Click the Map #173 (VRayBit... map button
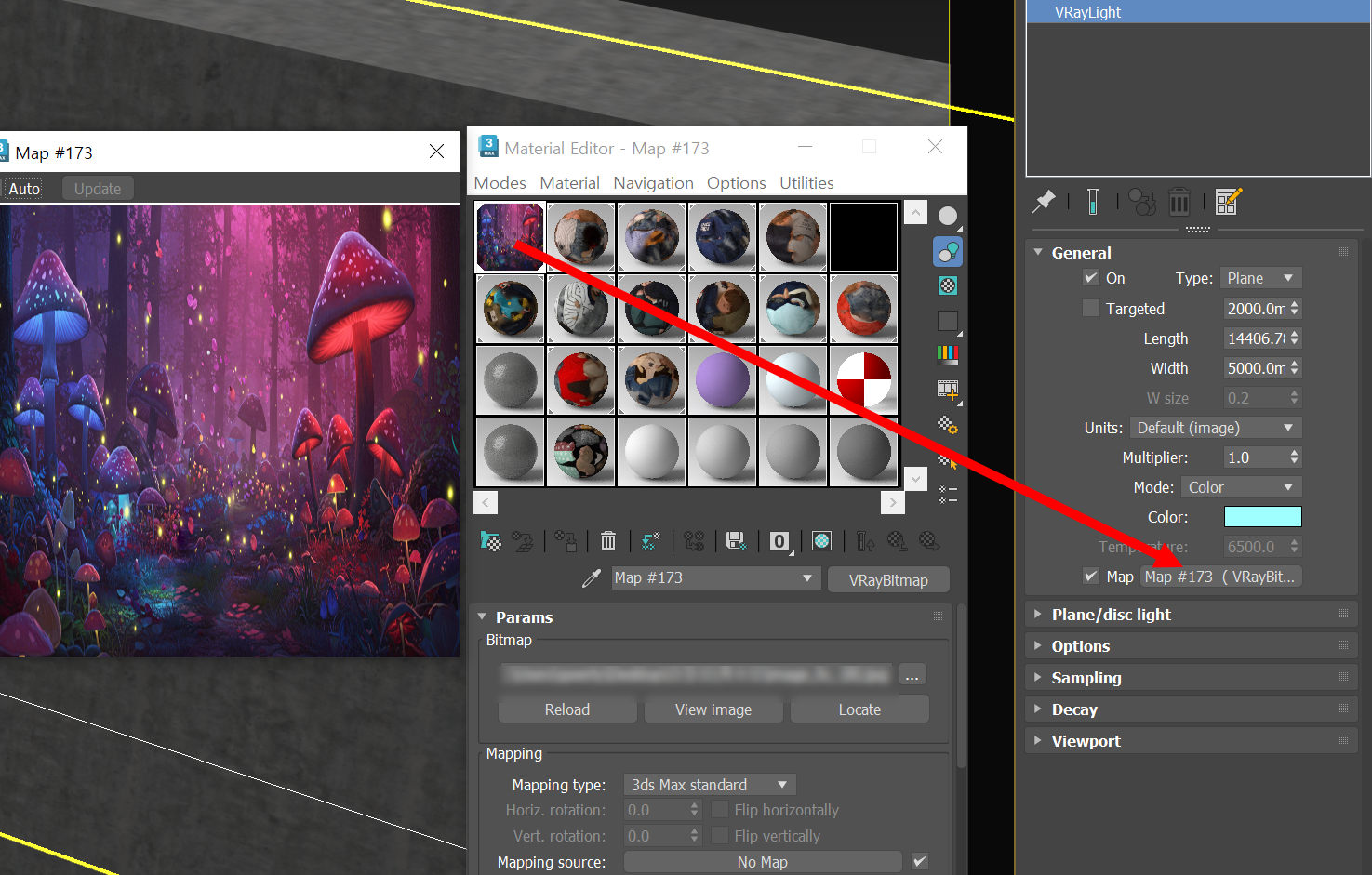The height and width of the screenshot is (875, 1372). 1221,577
